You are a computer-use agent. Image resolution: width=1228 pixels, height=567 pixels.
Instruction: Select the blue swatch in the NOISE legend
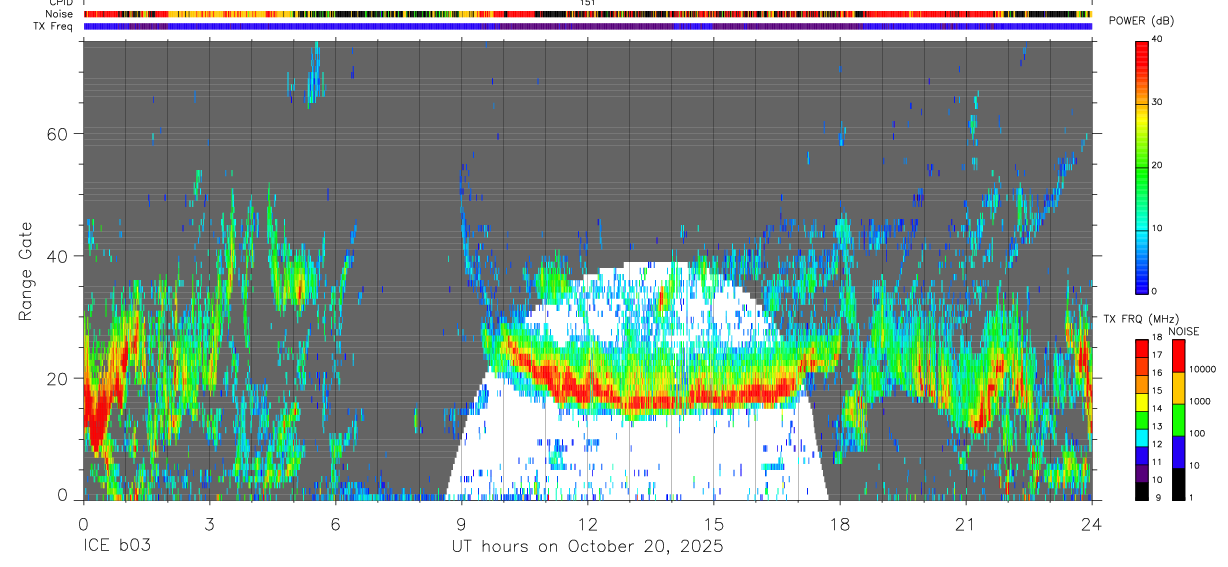coord(1178,452)
